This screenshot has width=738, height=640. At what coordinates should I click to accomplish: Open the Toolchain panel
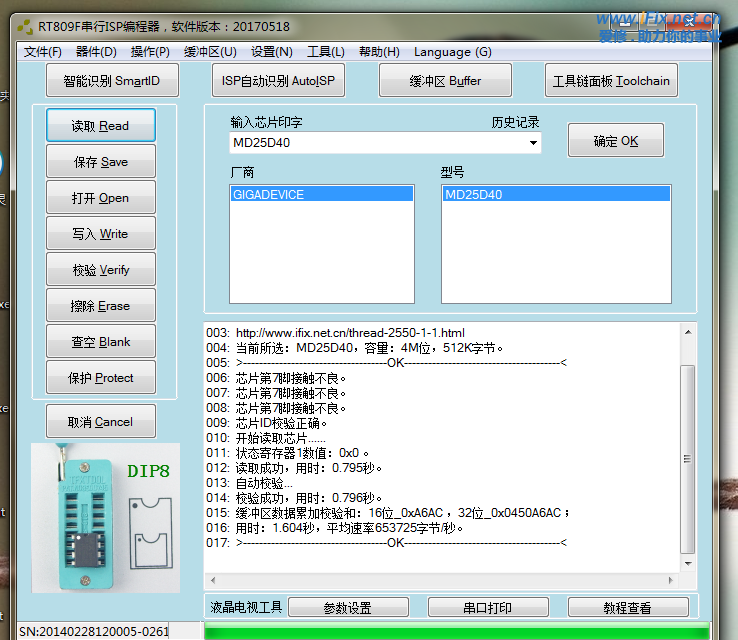pos(614,81)
